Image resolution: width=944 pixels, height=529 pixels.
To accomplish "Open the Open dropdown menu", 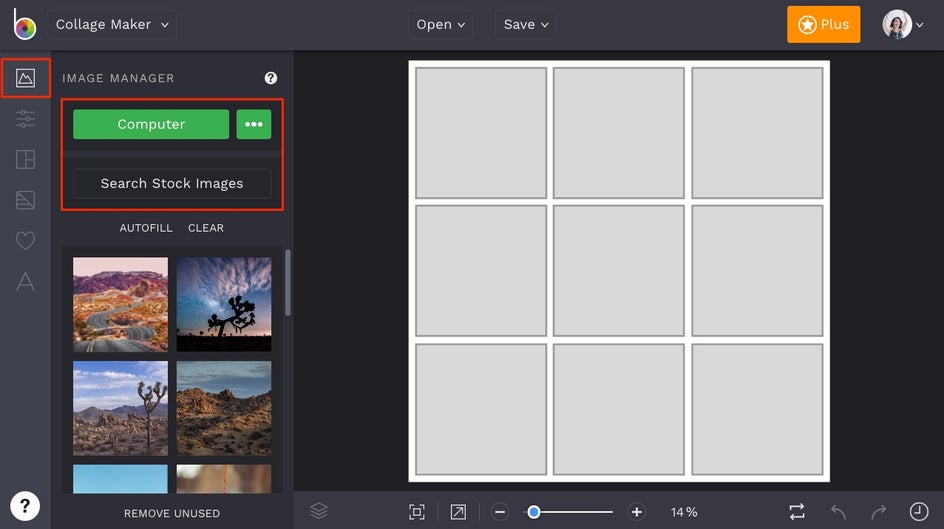I will (x=441, y=24).
